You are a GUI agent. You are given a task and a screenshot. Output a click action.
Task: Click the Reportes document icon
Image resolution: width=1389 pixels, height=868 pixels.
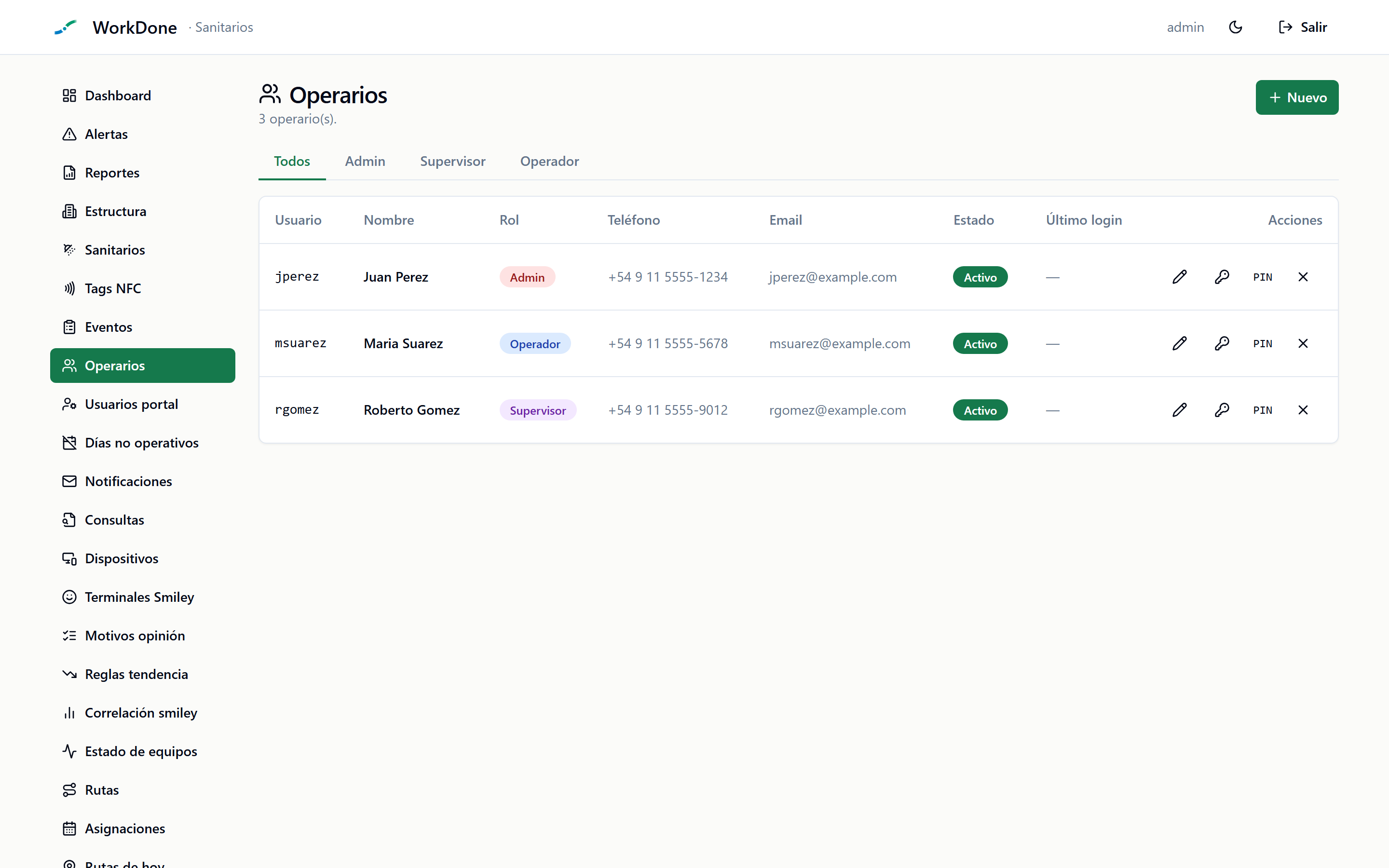(x=69, y=172)
